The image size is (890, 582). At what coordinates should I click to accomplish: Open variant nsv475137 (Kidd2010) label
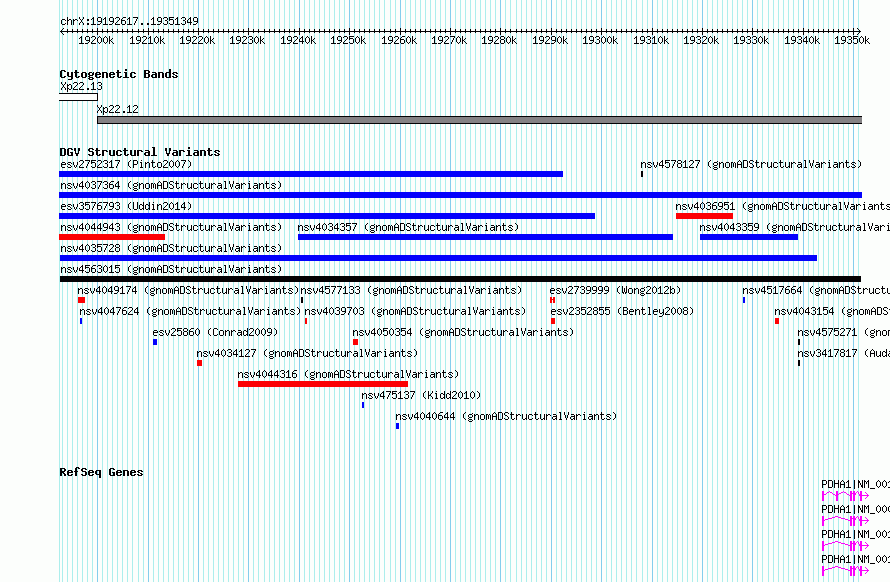(421, 395)
